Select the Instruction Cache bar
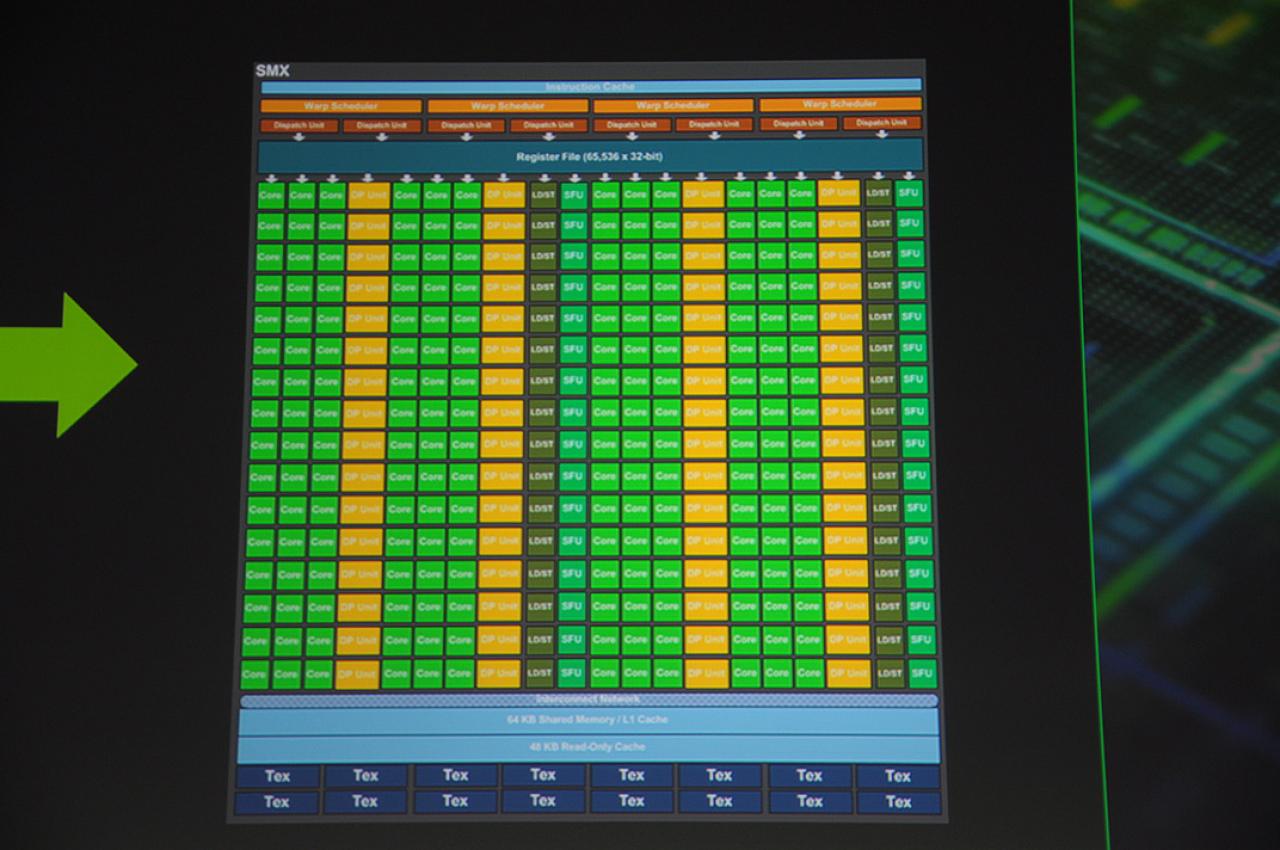 click(x=591, y=86)
